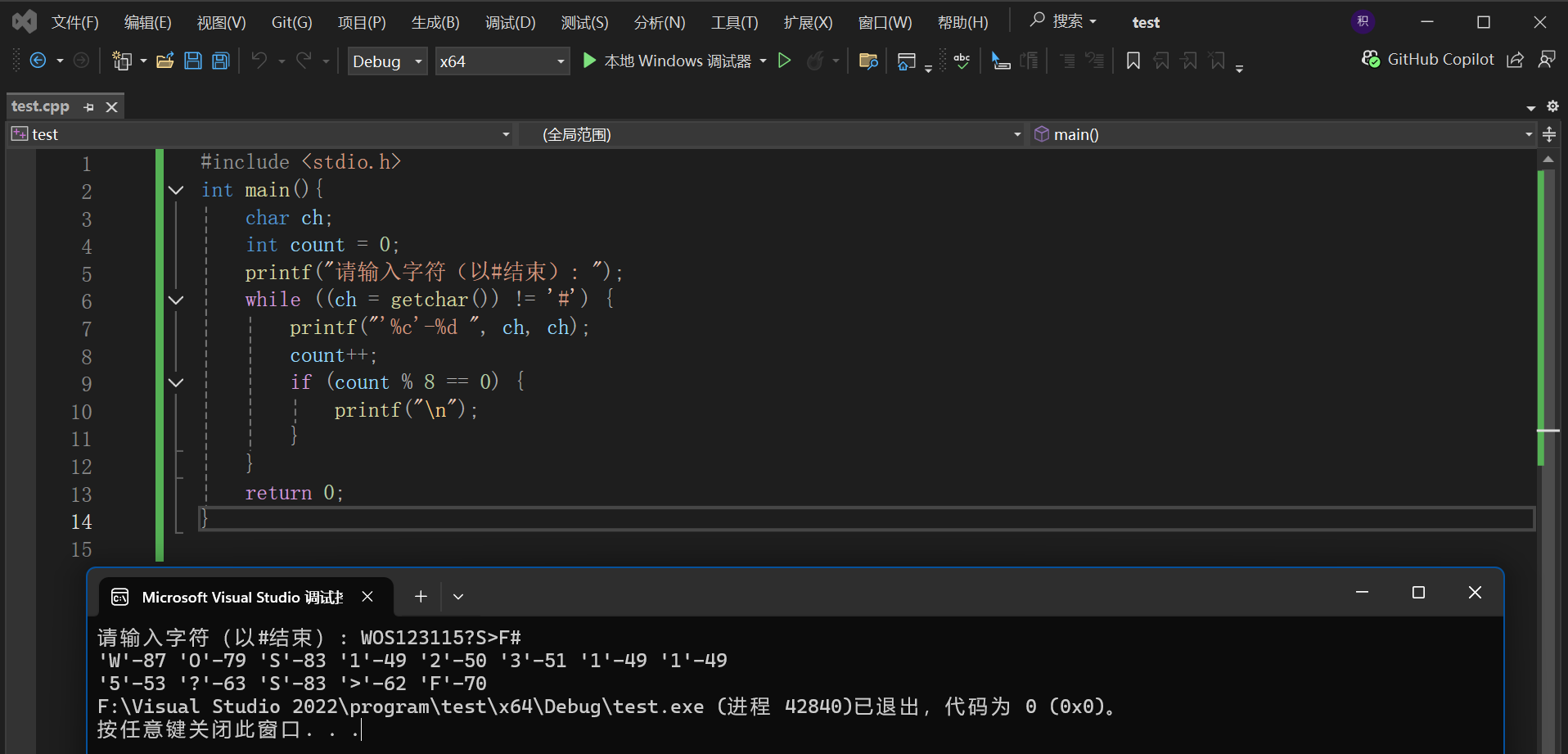Viewport: 1568px width, 754px height.
Task: Collapse the main function code block
Action: 176,190
